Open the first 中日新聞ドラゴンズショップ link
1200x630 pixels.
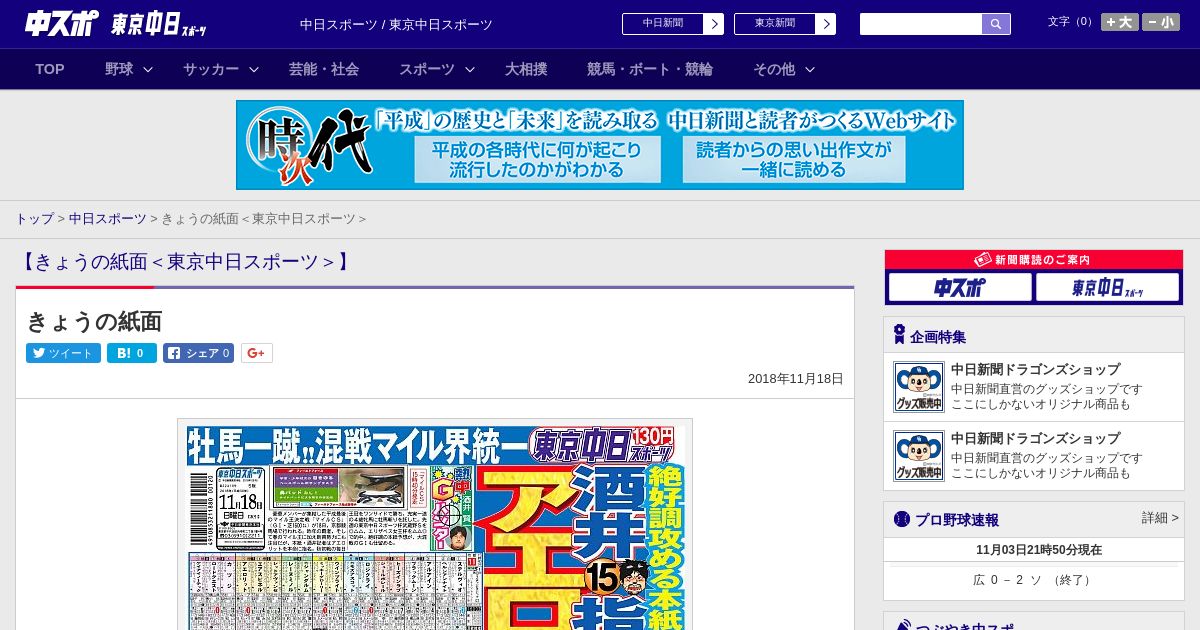coord(1035,369)
